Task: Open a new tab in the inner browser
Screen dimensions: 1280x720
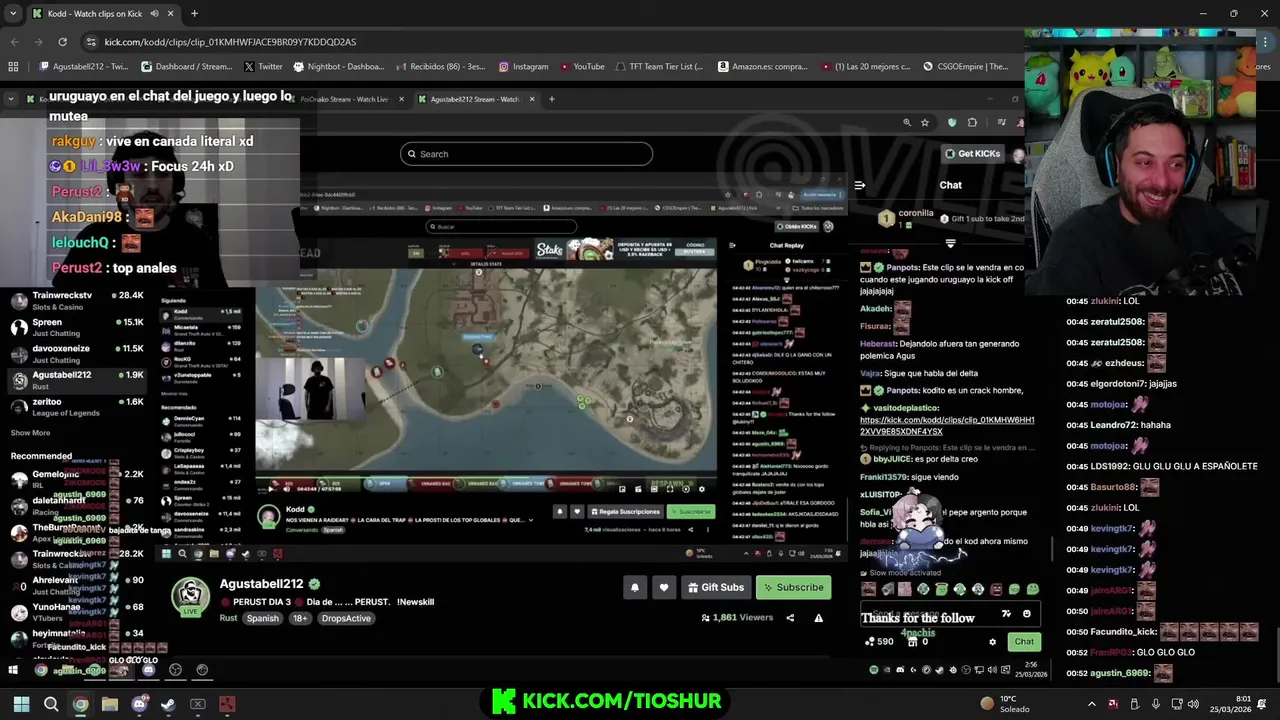Action: (x=552, y=99)
